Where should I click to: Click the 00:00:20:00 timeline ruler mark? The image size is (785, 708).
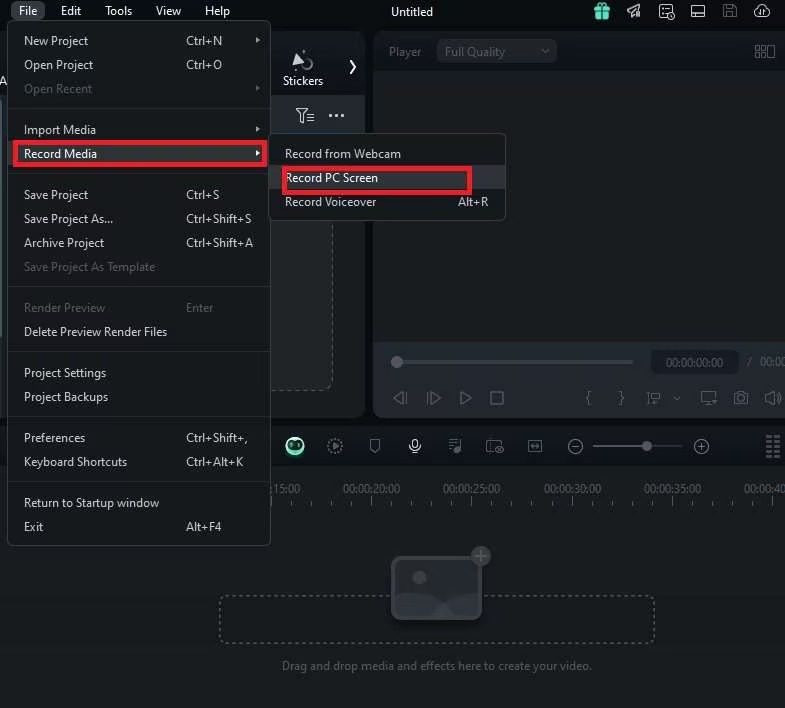(371, 489)
